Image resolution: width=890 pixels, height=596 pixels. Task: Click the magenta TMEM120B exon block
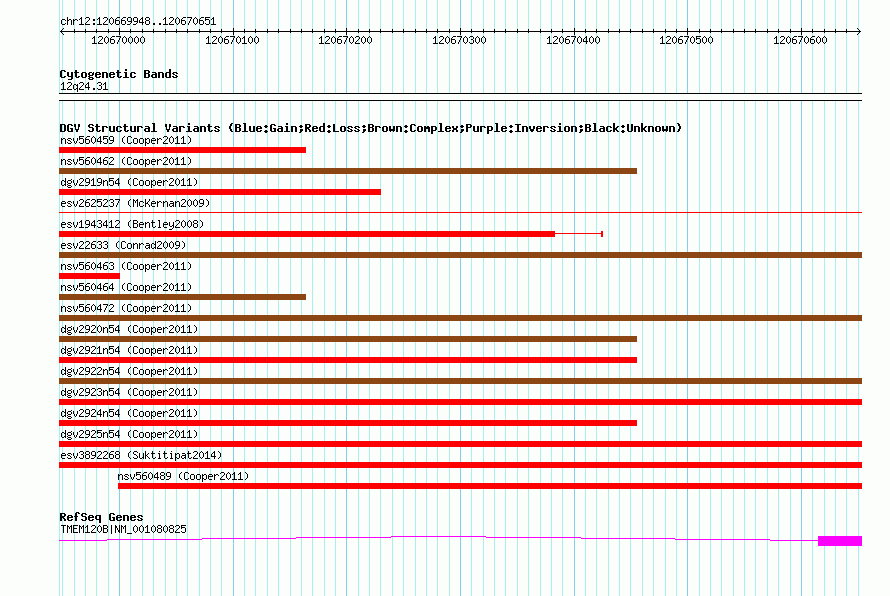[840, 541]
